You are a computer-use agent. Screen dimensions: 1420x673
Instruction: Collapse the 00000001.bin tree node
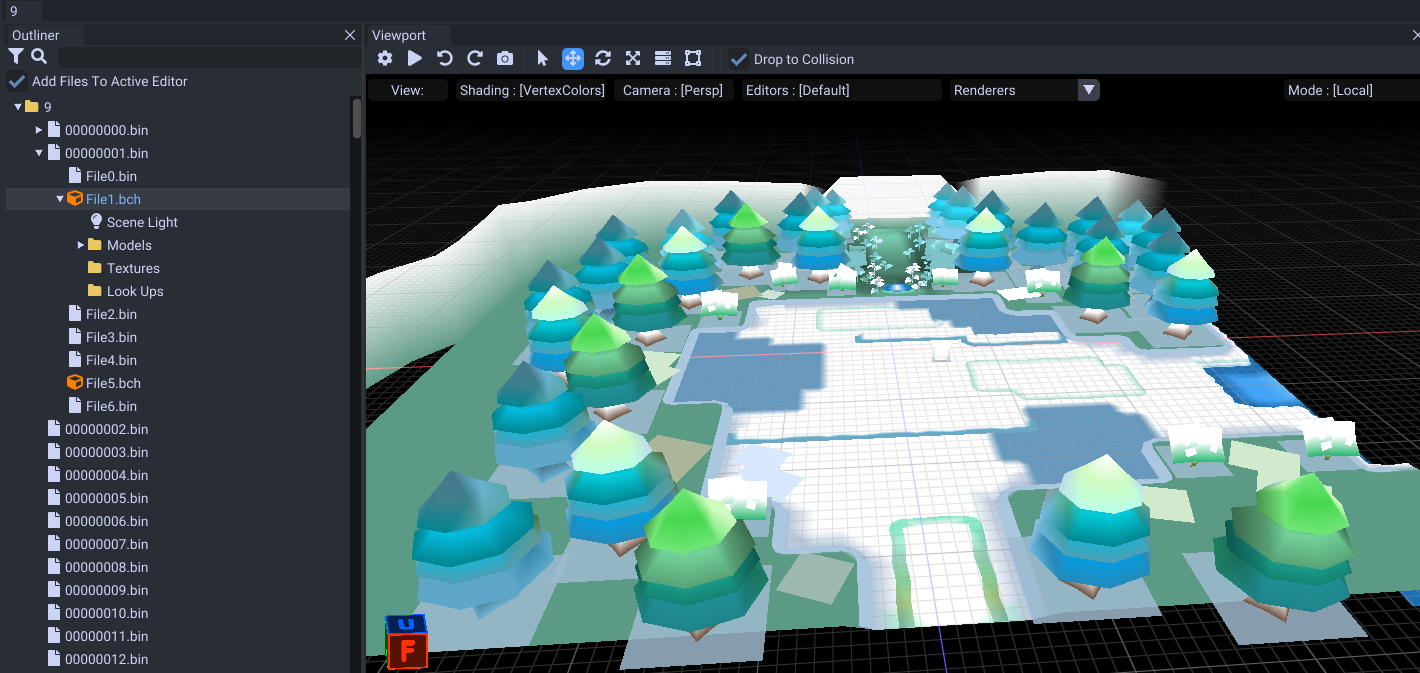(x=39, y=153)
